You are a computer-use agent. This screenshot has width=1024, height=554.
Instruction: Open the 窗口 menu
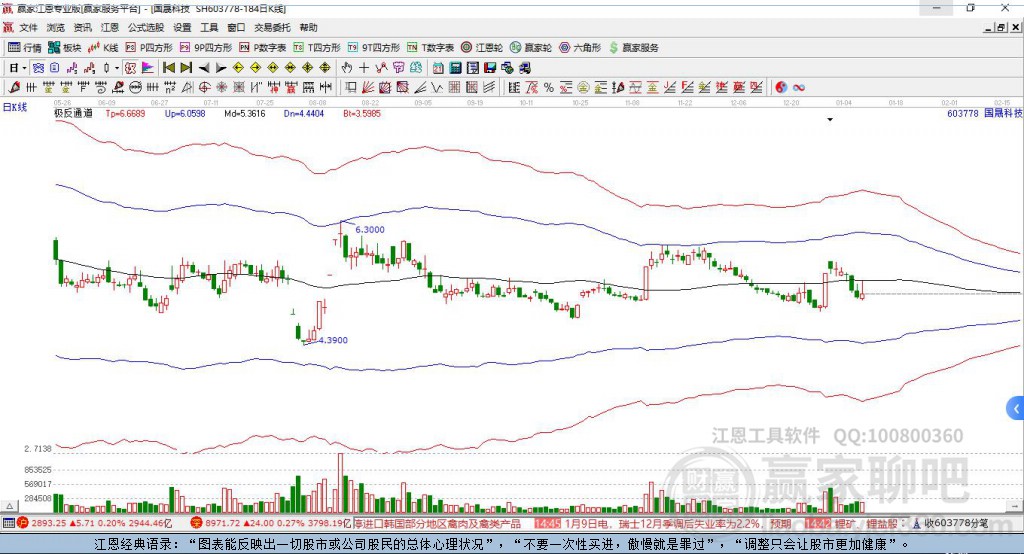236,27
